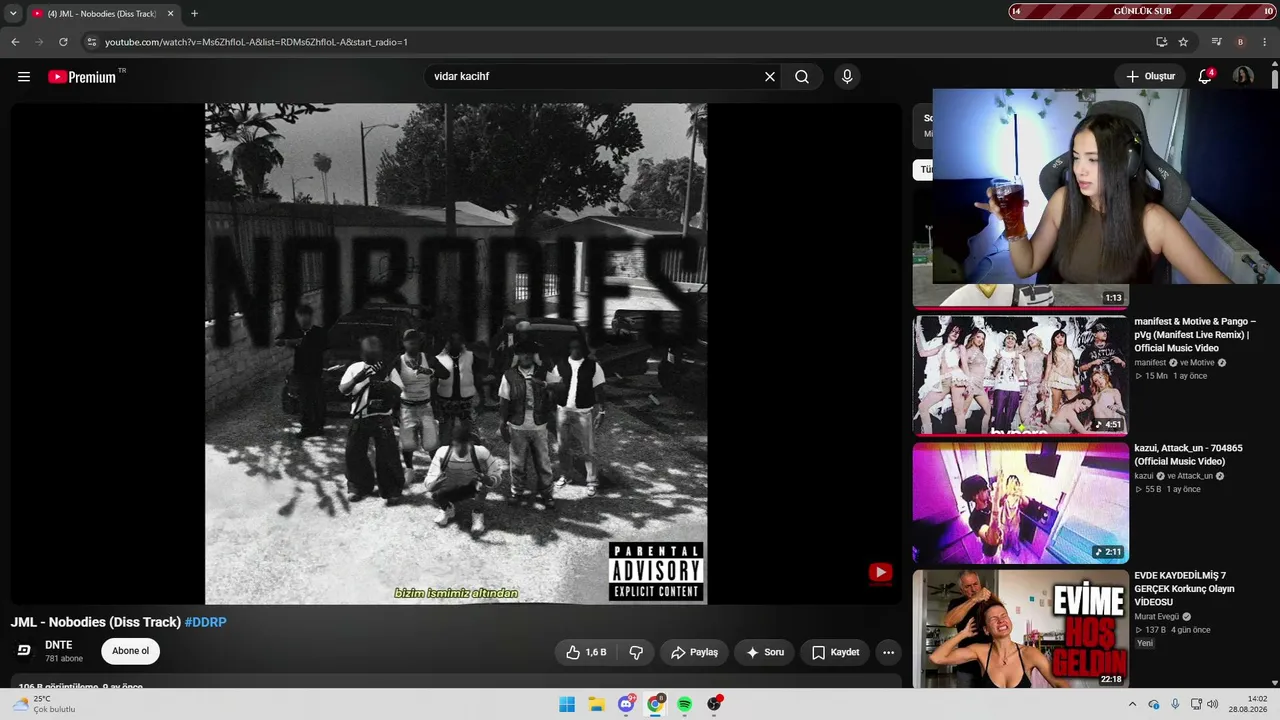This screenshot has height=720, width=1280.
Task: Click the address bar URL
Action: pos(256,42)
